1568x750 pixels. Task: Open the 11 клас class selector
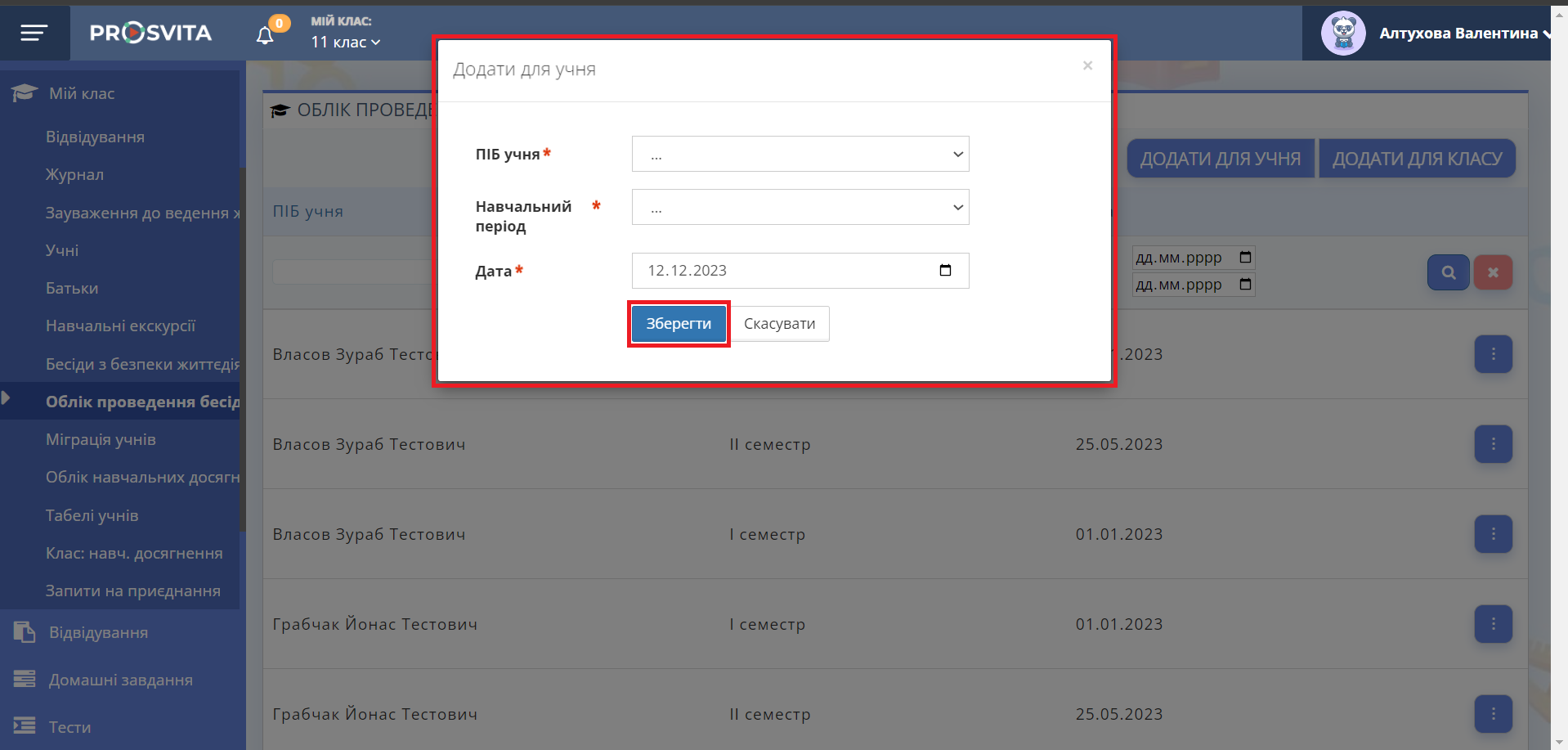[x=345, y=43]
